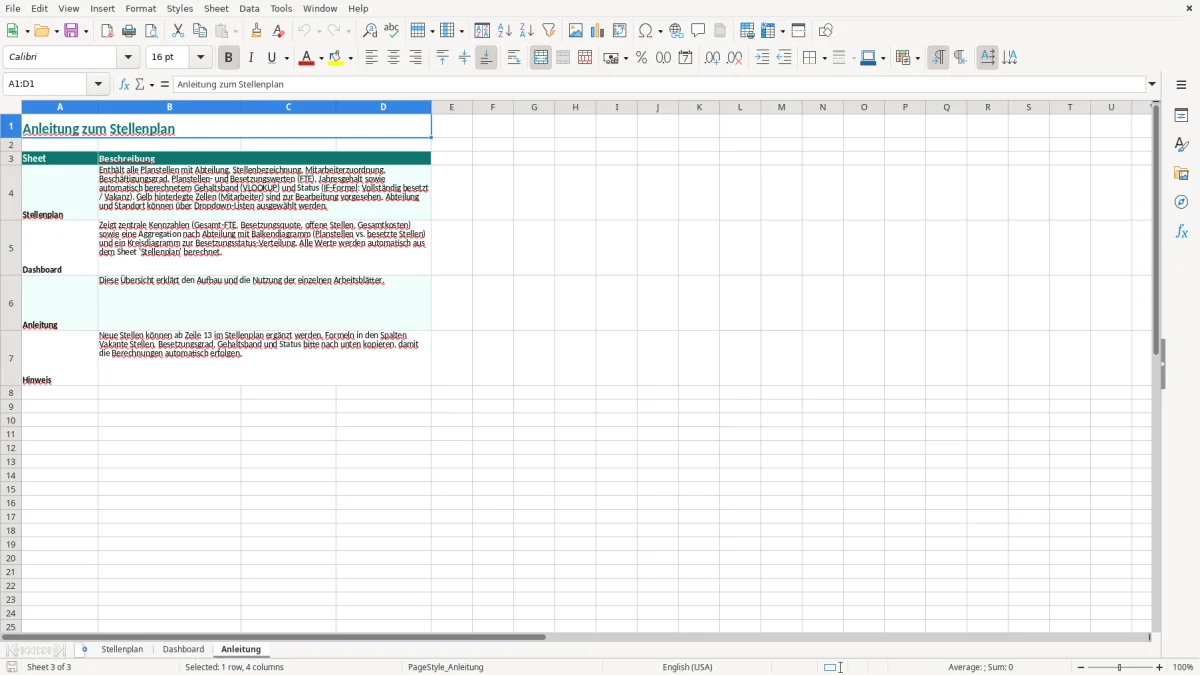Viewport: 1200px width, 675px height.
Task: Align text to the bottom
Action: [x=486, y=58]
